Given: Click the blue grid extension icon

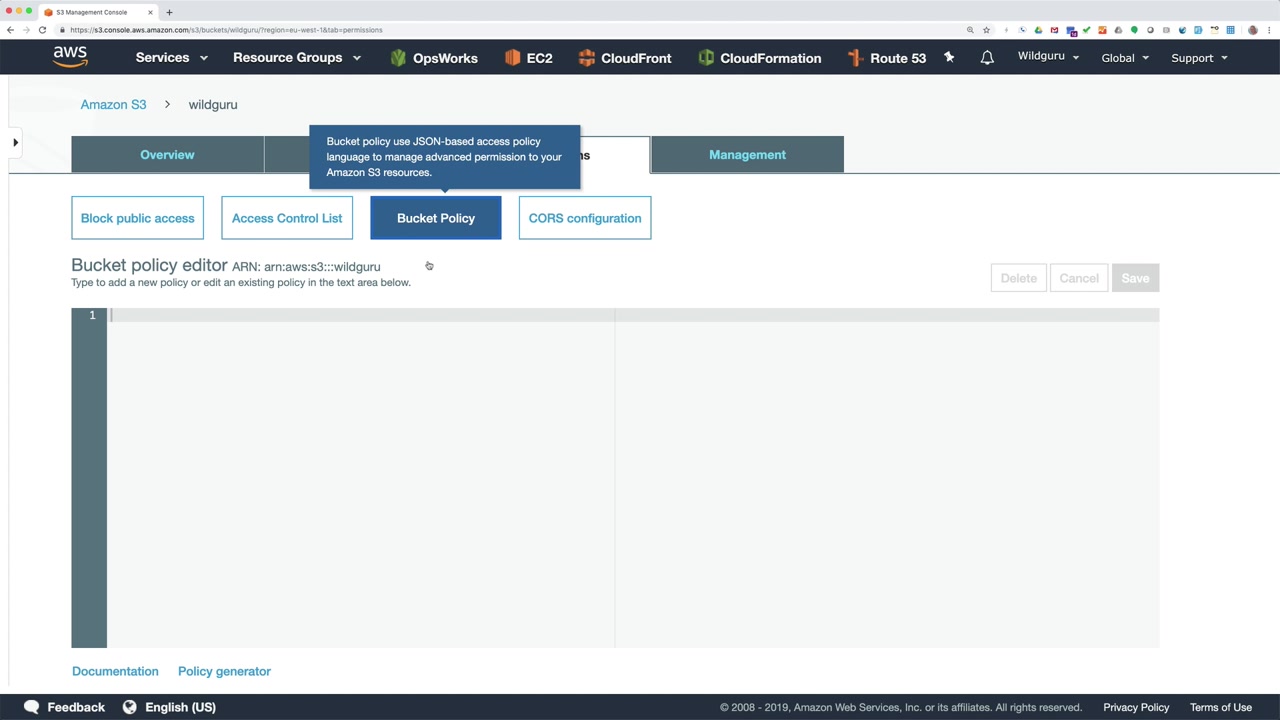Looking at the screenshot, I should (x=1230, y=30).
